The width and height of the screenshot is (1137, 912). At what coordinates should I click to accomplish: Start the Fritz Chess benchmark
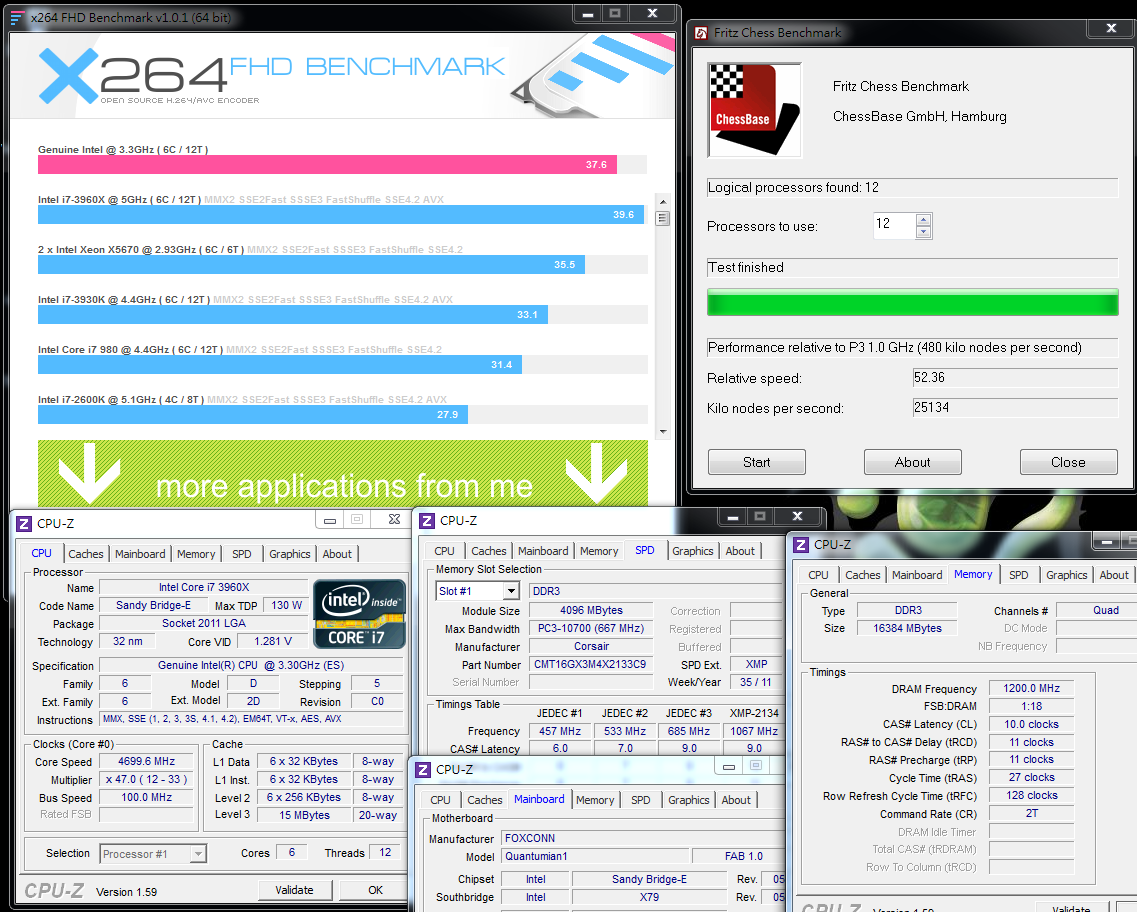click(x=756, y=462)
